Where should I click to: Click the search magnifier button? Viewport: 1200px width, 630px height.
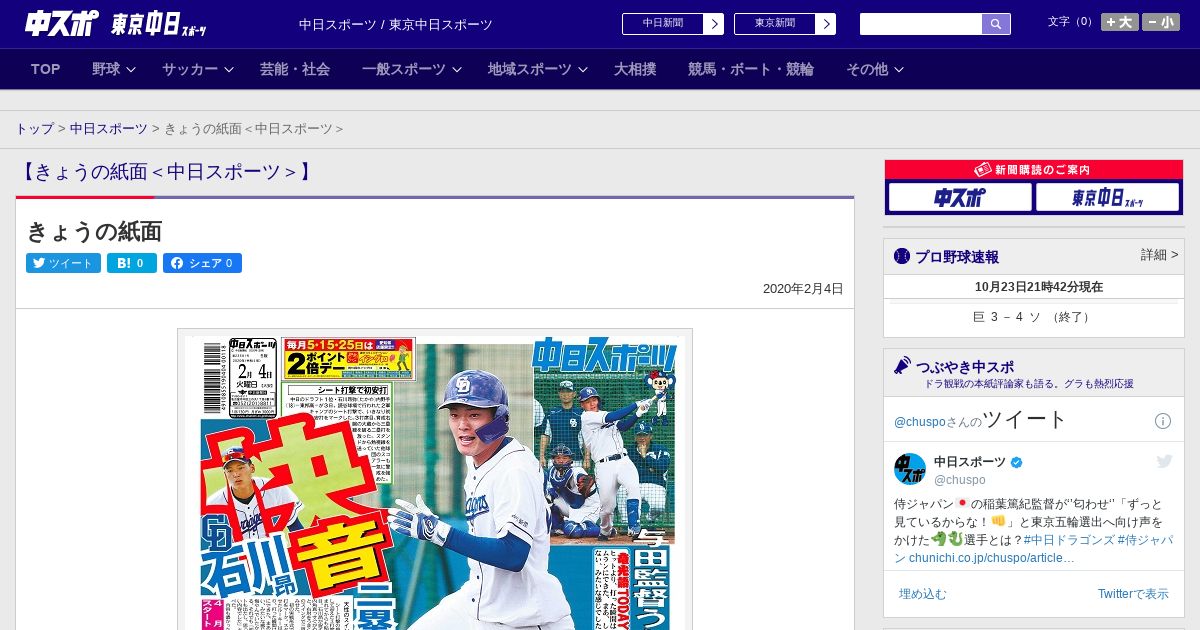coord(996,24)
